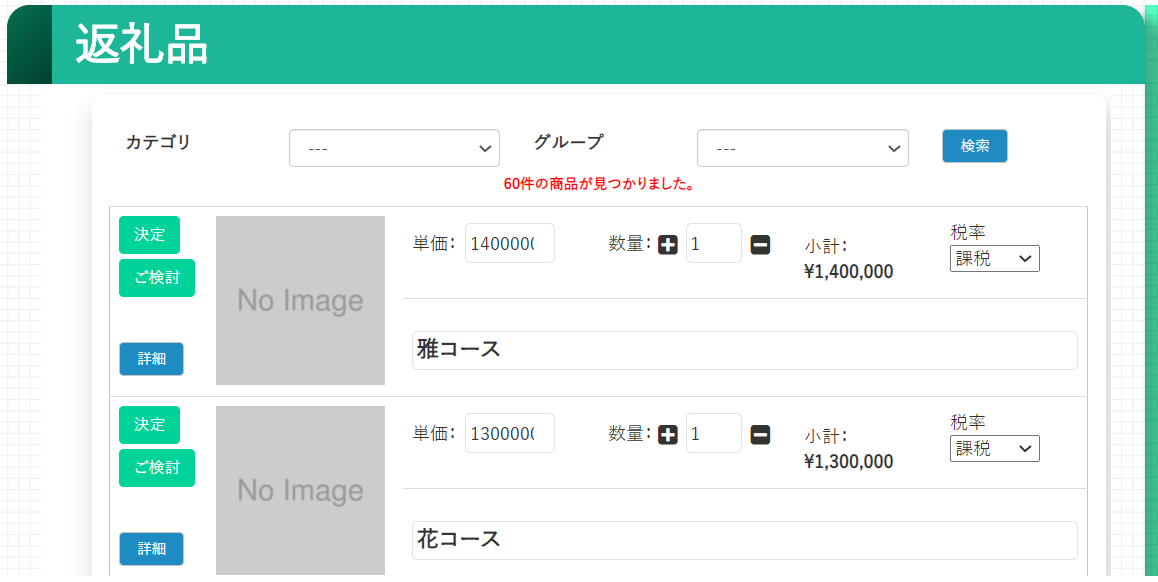This screenshot has height=582, width=1158.
Task: Click the 単価 field showing 1400000
Action: (x=509, y=244)
